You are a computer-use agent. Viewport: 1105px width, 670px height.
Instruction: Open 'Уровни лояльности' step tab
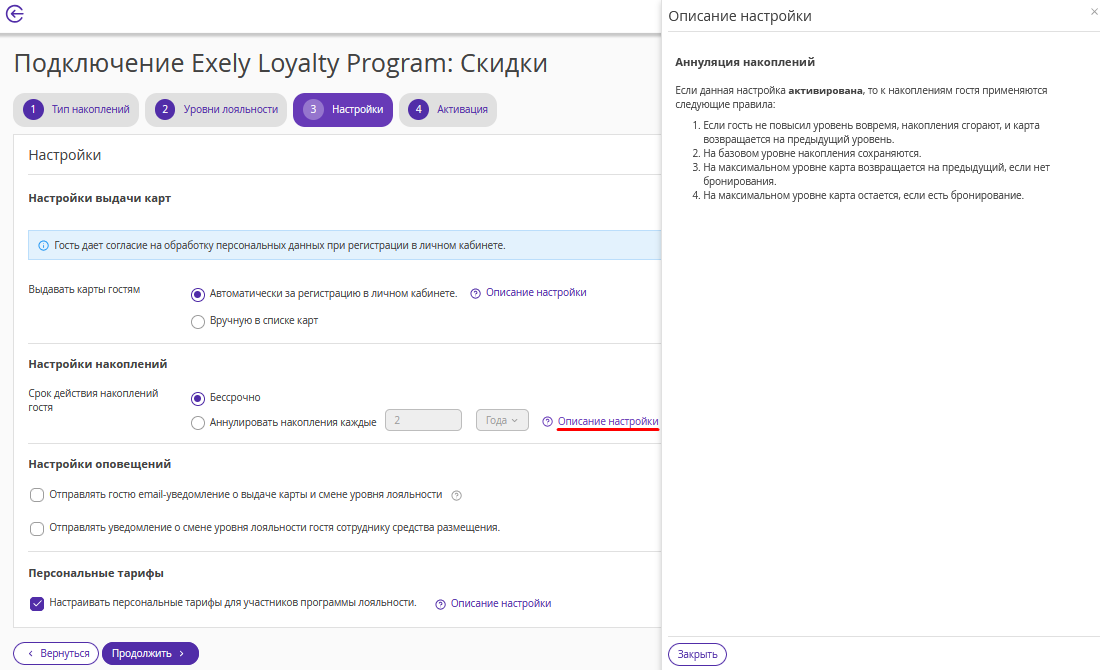click(216, 109)
